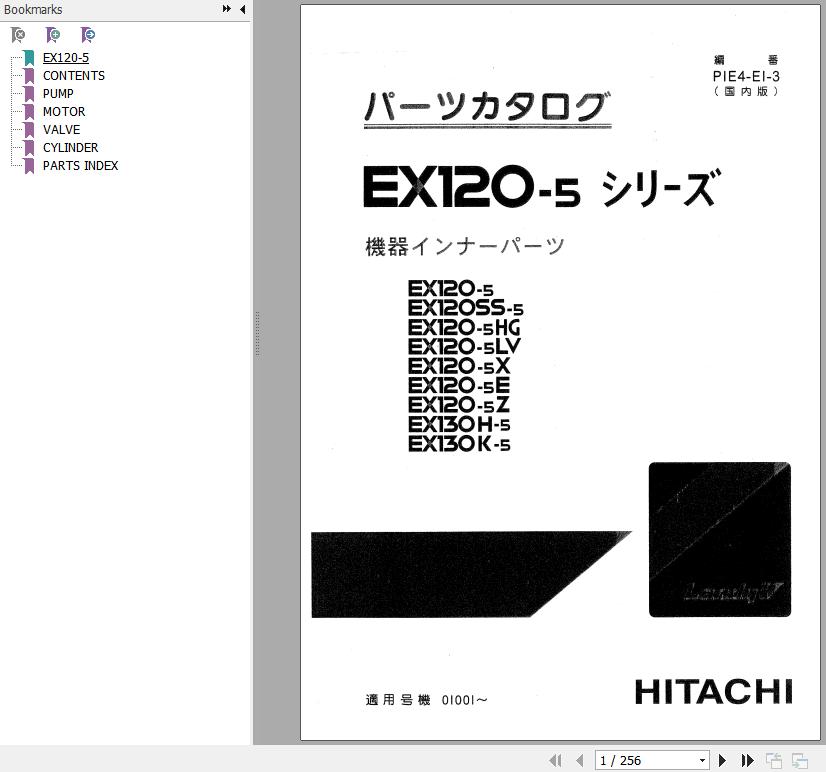Jump to the CONTENTS bookmark

pos(74,76)
